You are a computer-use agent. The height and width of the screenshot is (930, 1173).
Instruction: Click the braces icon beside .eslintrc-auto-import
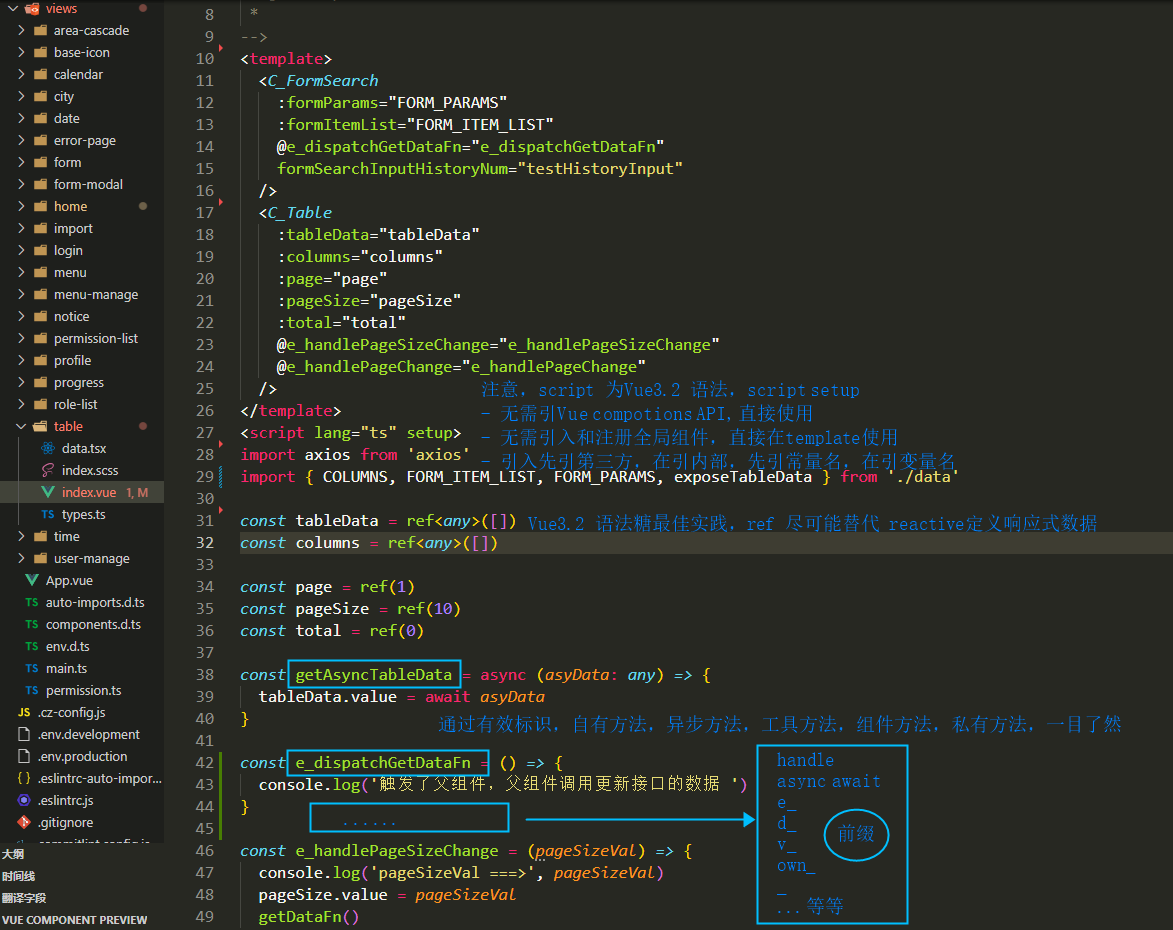click(x=24, y=778)
